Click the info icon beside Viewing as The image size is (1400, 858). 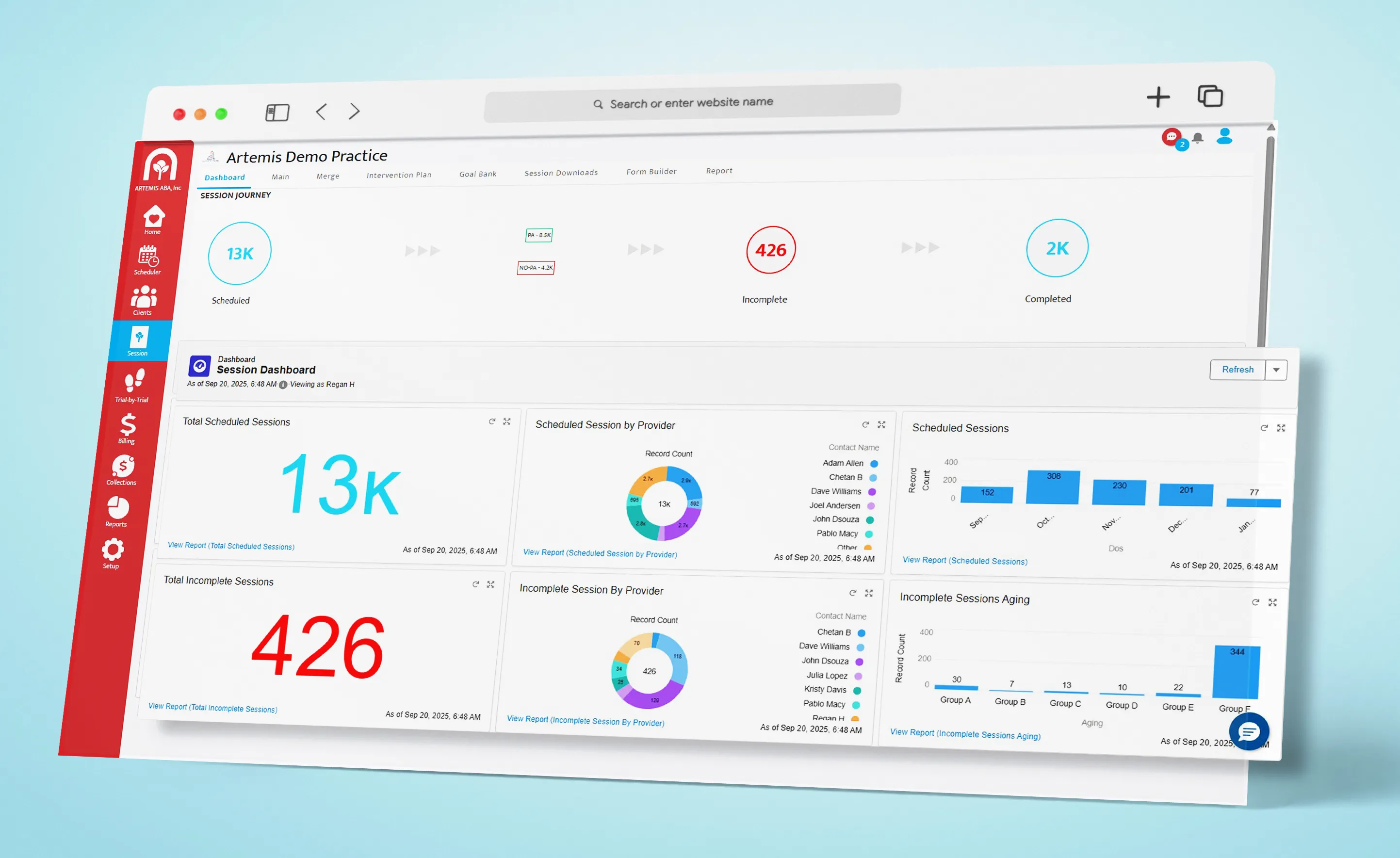coord(283,385)
